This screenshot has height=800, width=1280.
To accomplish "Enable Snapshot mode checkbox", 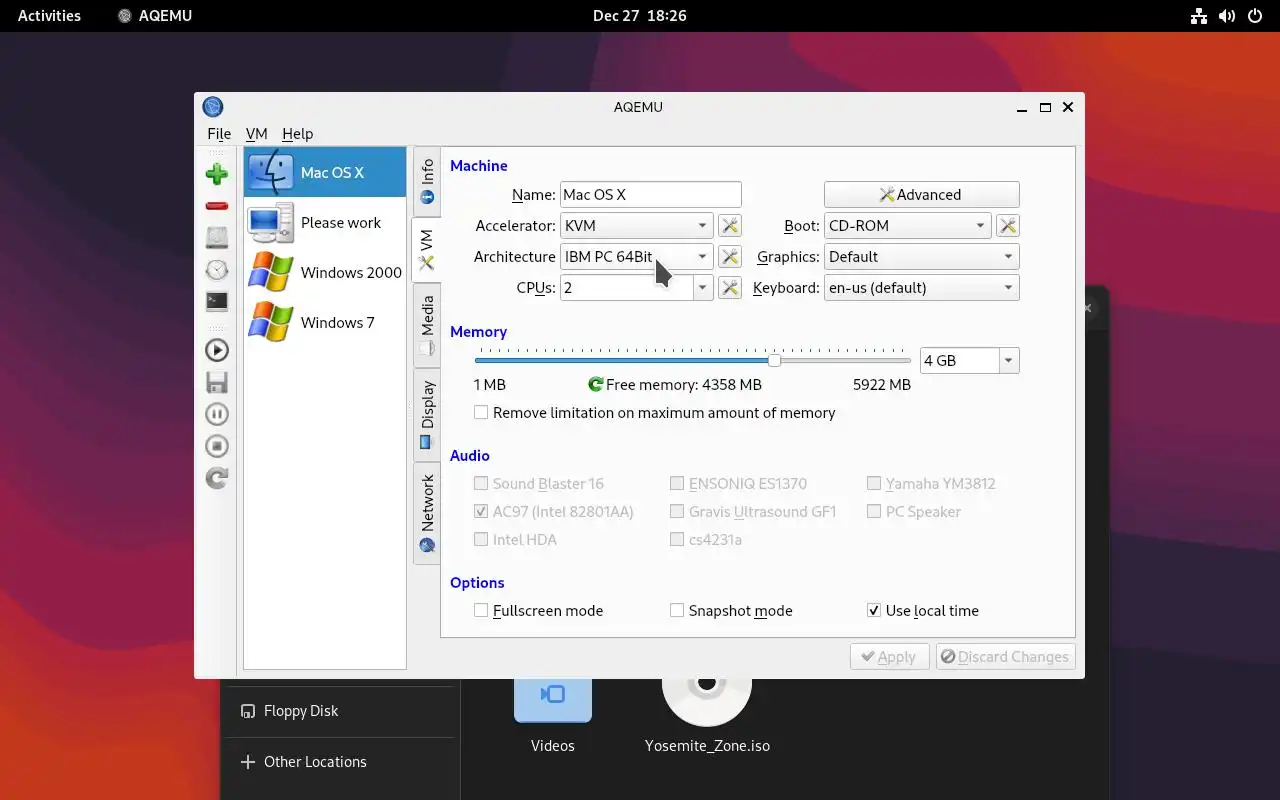I will [677, 610].
